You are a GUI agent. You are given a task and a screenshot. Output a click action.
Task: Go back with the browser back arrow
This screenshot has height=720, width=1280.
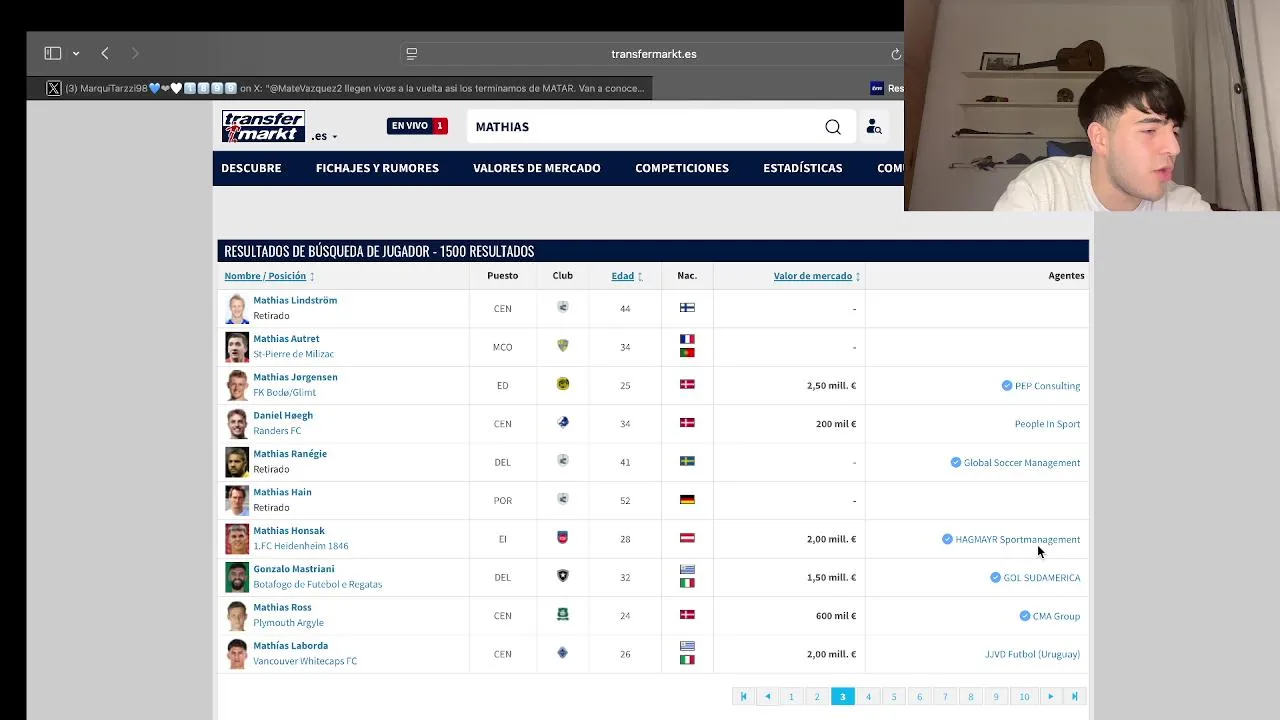point(105,53)
